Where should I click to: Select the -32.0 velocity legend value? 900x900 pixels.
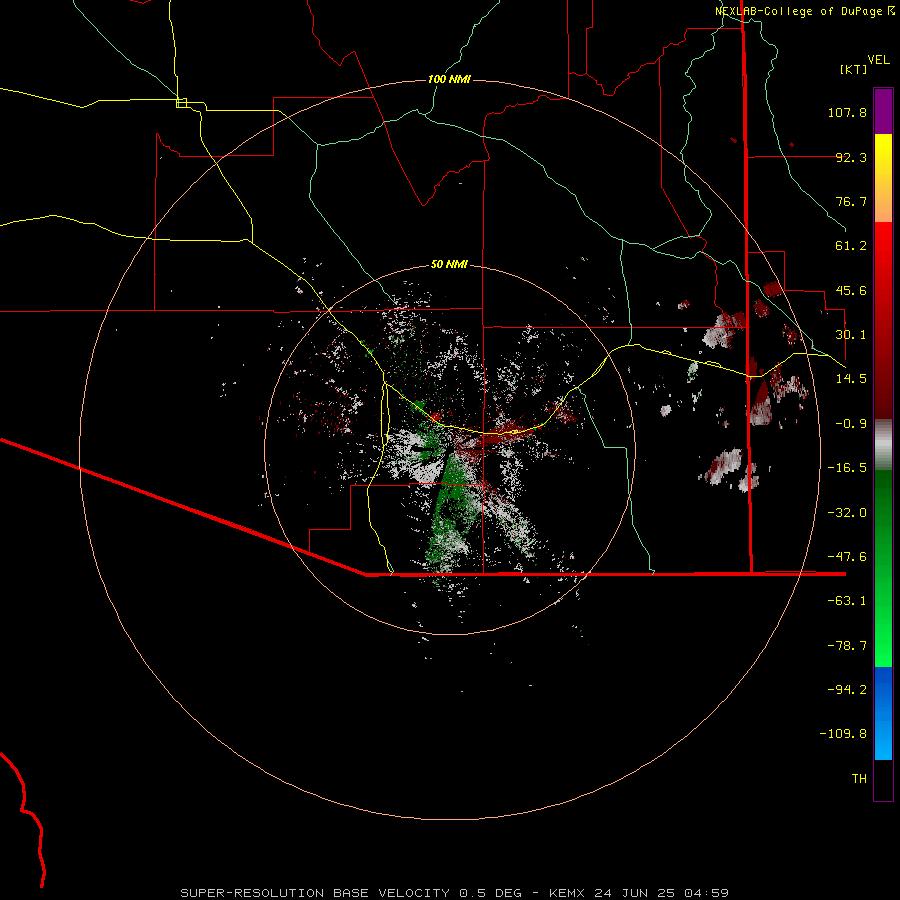coord(847,513)
